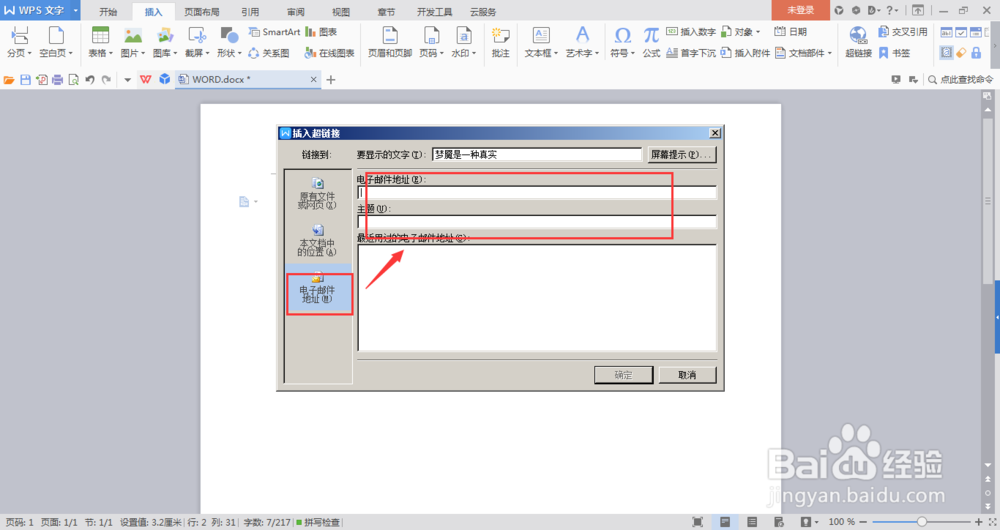Zoom out with the minus button
The width and height of the screenshot is (1000, 530).
click(x=865, y=522)
